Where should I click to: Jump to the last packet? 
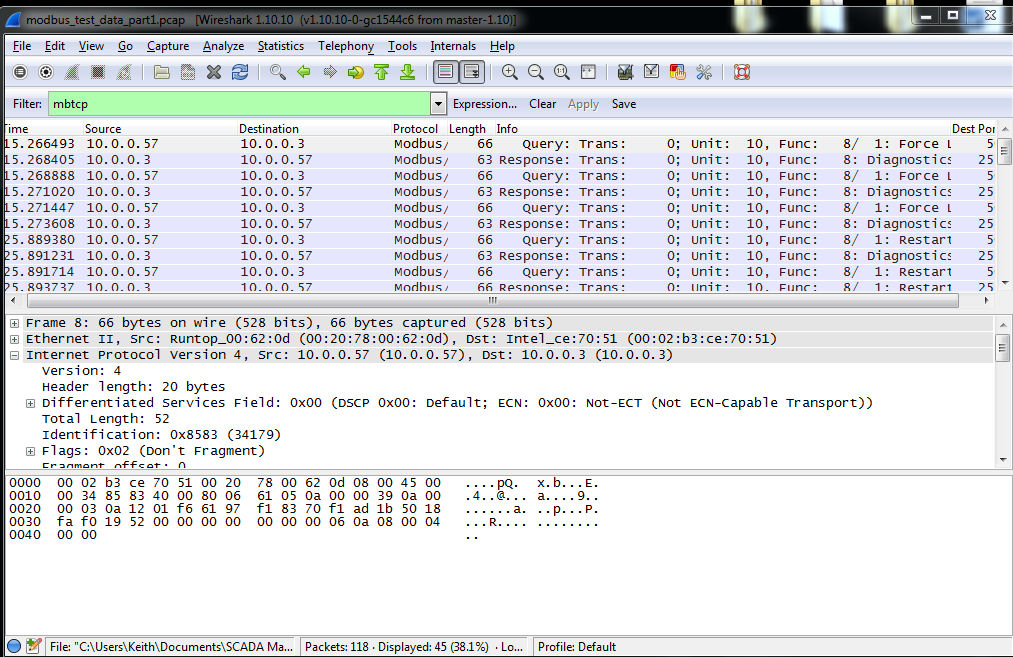point(407,72)
